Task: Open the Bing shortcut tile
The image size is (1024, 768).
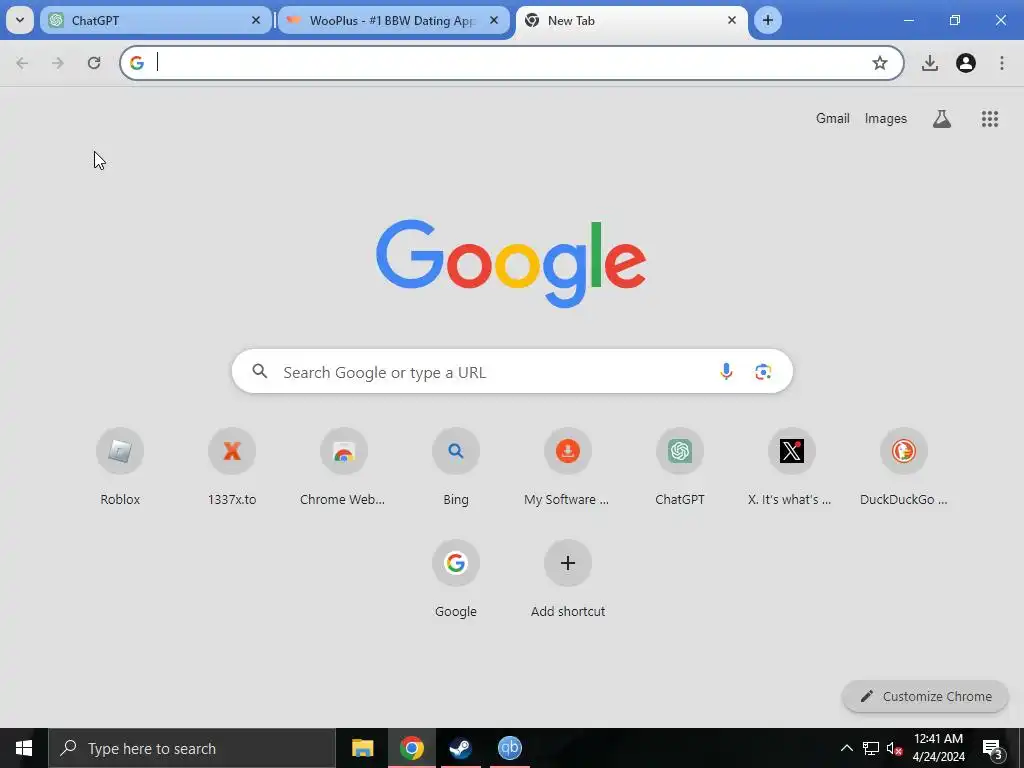Action: 456,468
